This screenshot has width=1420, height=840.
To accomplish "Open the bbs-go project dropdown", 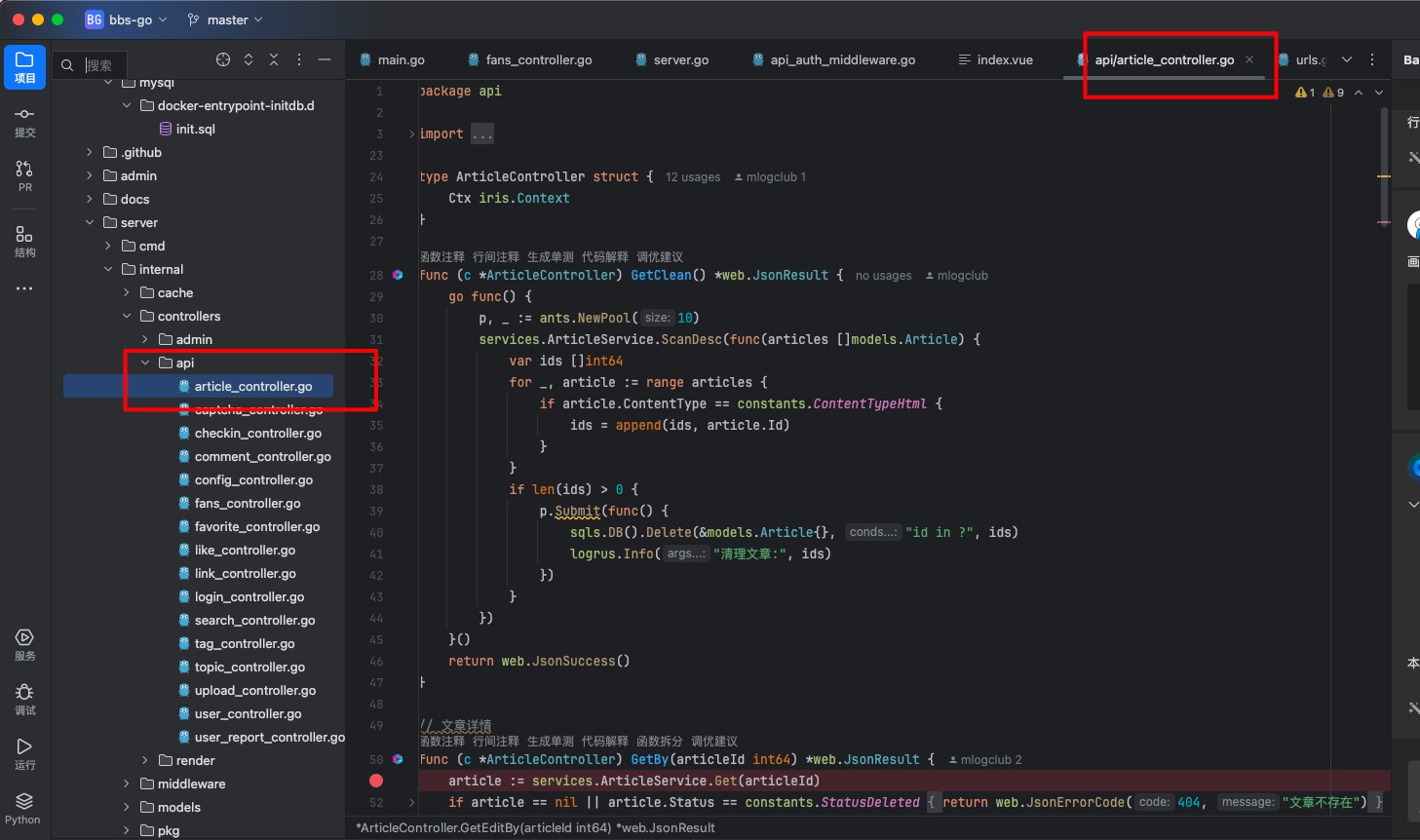I will point(126,19).
